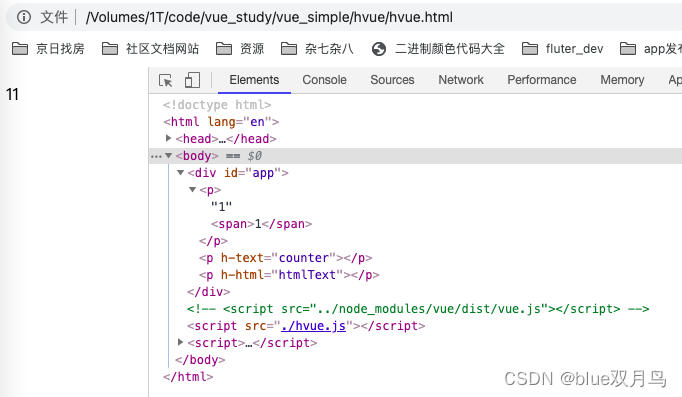
Task: Collapse the div id="app" node
Action: point(181,173)
